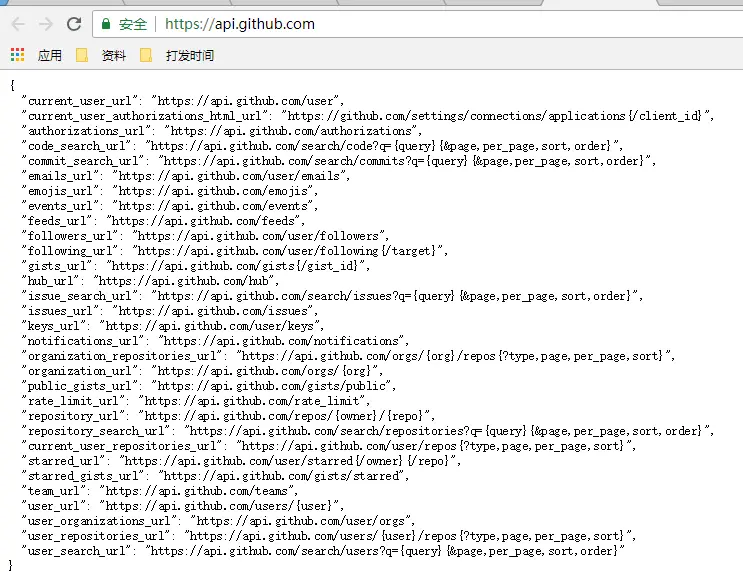Click the browser forward arrow

[45, 24]
